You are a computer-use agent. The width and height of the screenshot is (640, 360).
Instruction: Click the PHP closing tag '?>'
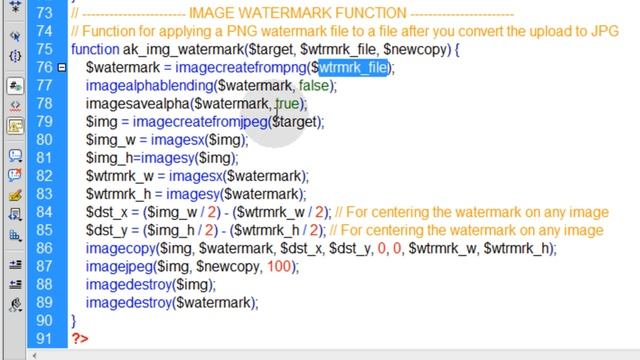(80, 339)
